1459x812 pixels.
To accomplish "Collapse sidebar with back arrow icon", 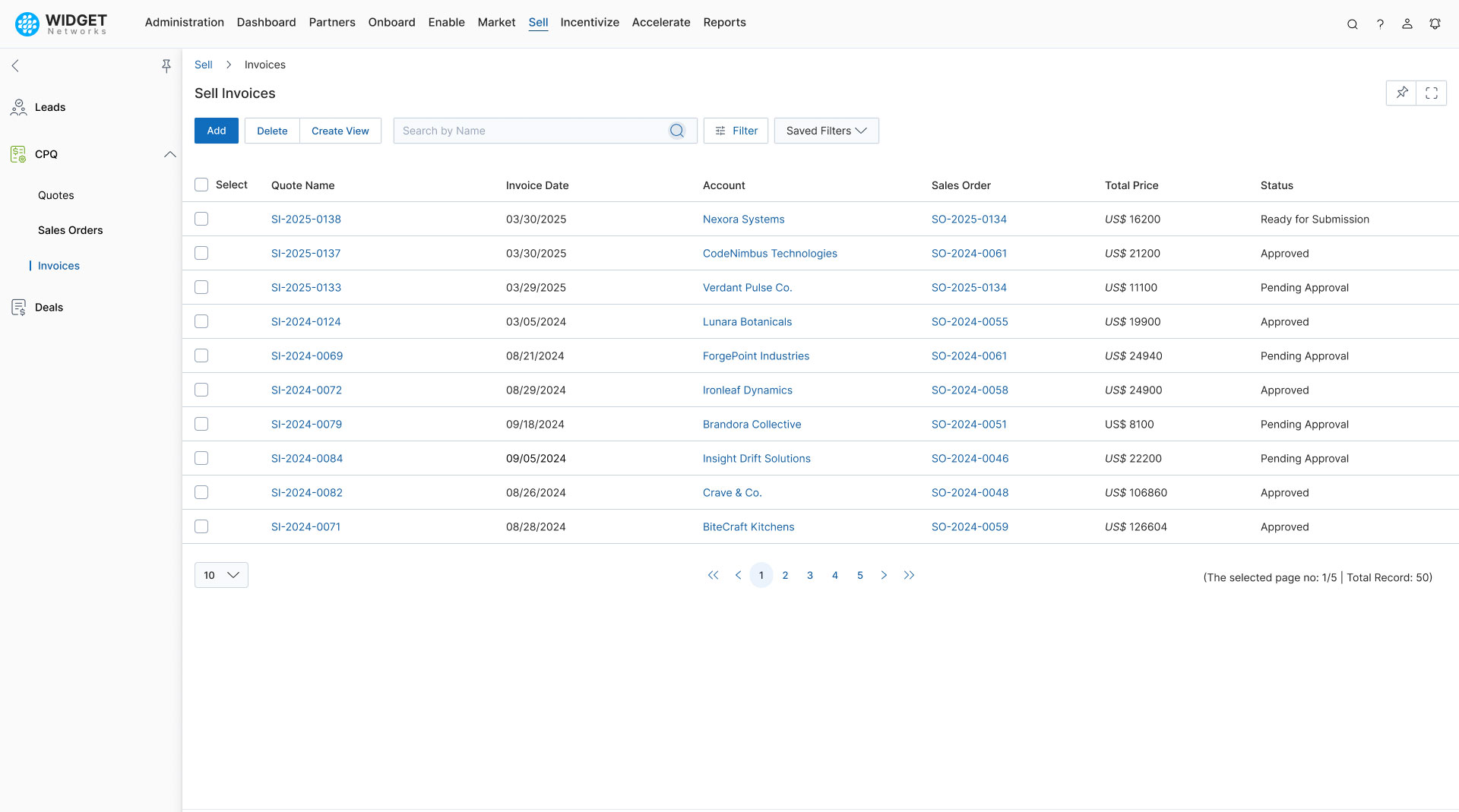I will tap(15, 66).
